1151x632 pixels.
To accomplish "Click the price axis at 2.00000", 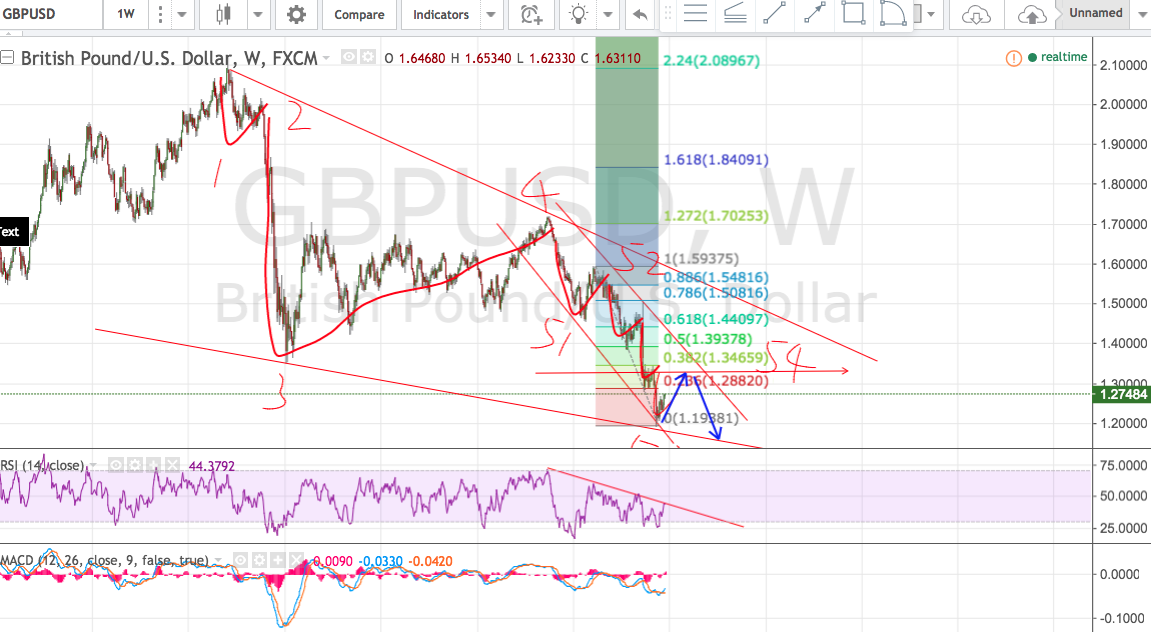I will coord(1123,104).
